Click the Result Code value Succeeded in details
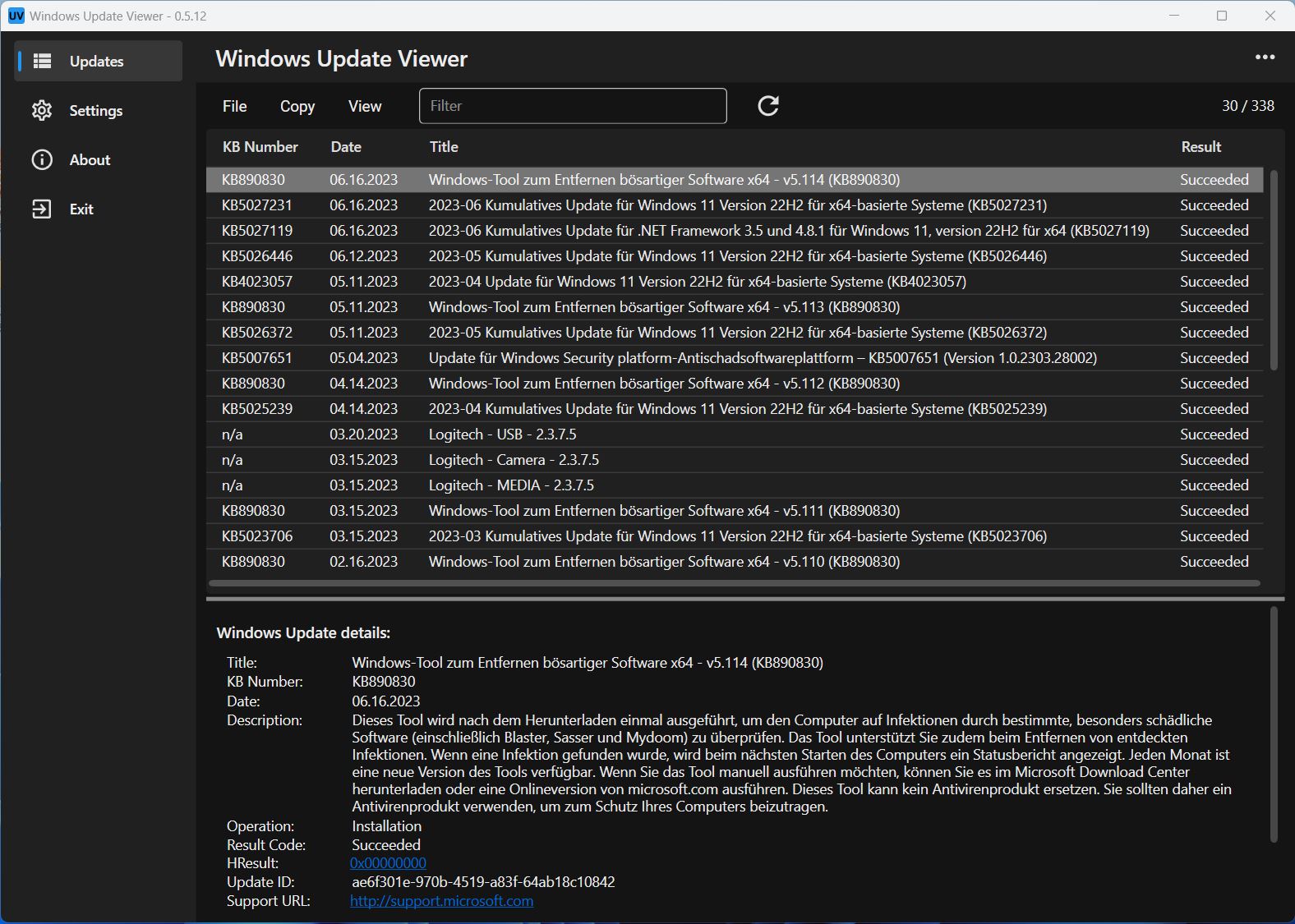The width and height of the screenshot is (1295, 924). pyautogui.click(x=386, y=845)
